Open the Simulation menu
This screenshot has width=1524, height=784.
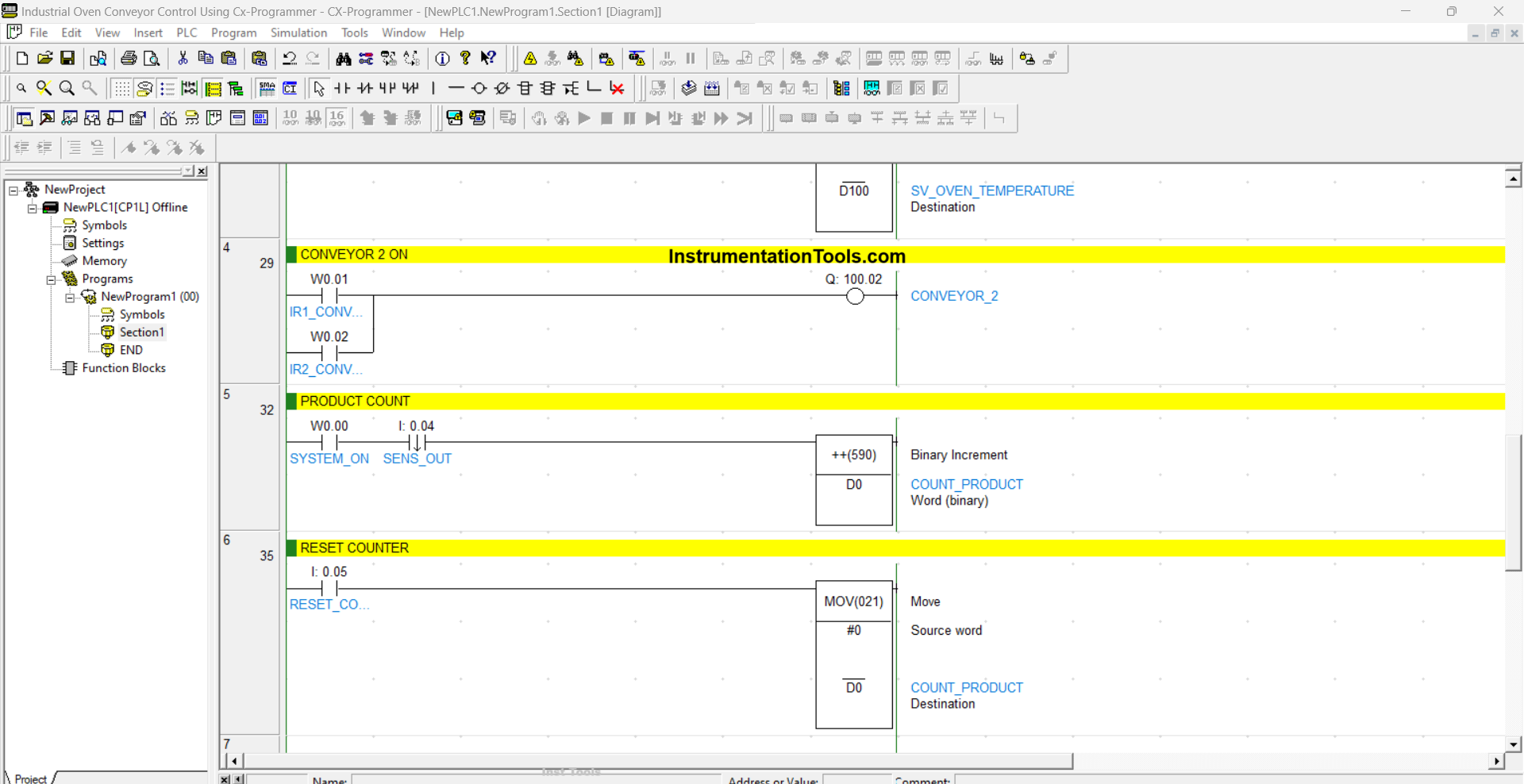(298, 33)
